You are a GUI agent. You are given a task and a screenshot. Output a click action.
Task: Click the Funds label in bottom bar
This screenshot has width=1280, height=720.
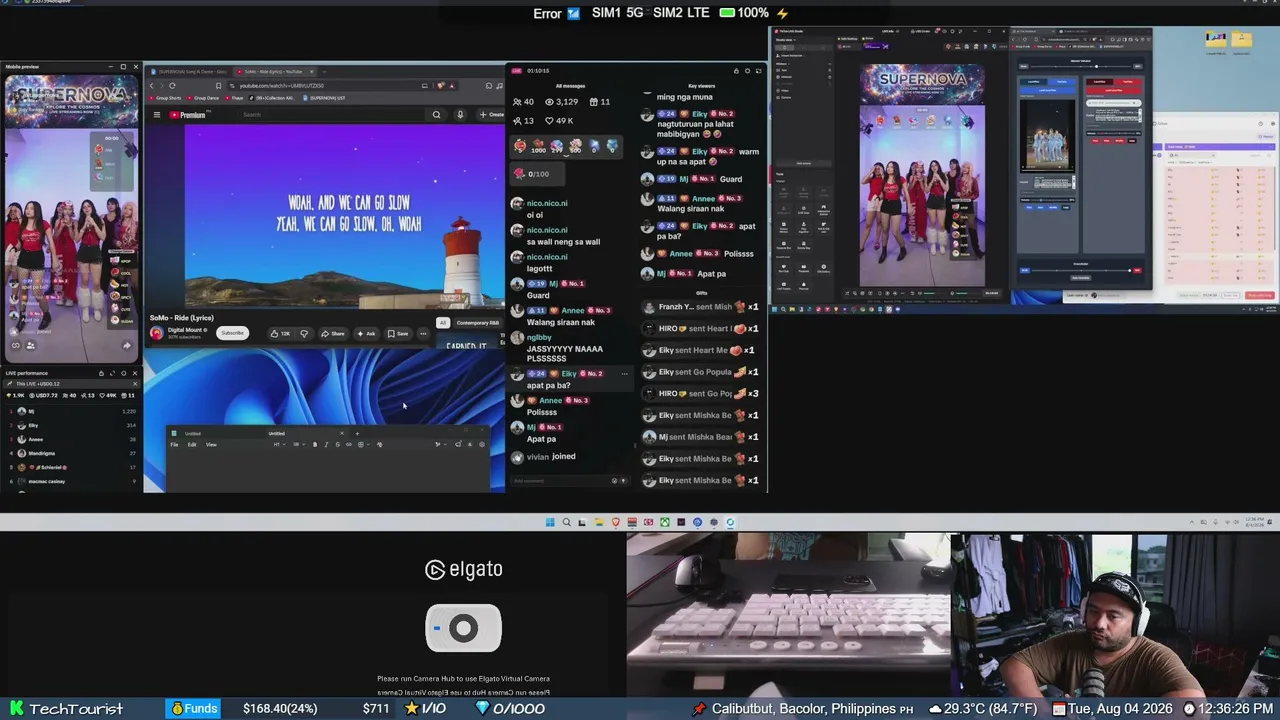194,709
